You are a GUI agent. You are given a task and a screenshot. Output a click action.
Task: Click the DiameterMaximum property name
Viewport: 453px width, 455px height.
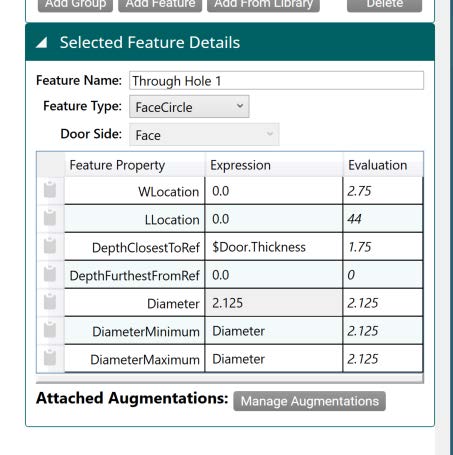[x=145, y=360]
